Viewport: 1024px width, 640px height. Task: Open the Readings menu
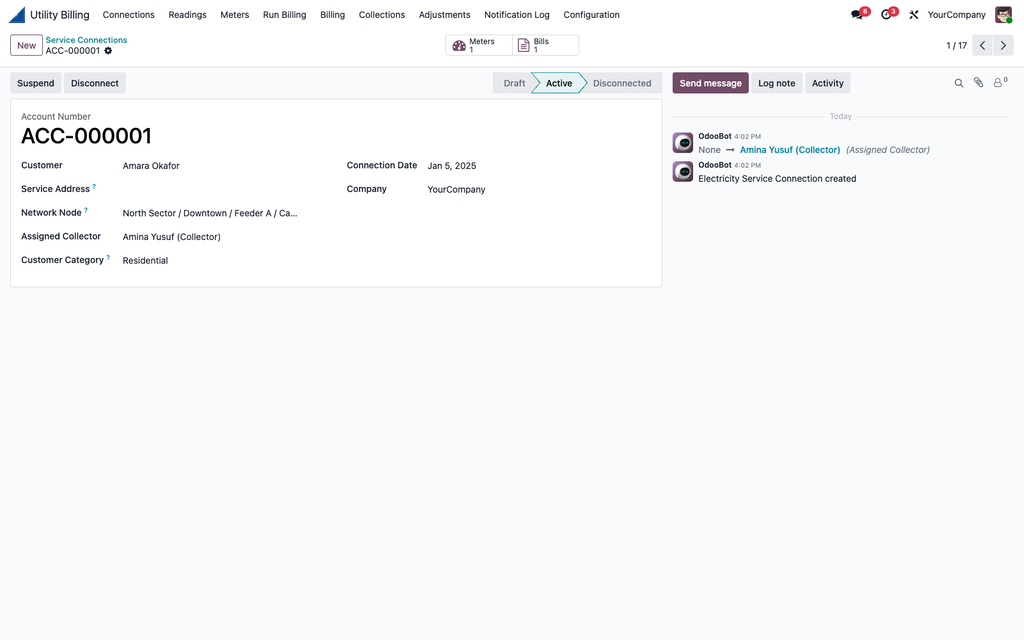[187, 14]
